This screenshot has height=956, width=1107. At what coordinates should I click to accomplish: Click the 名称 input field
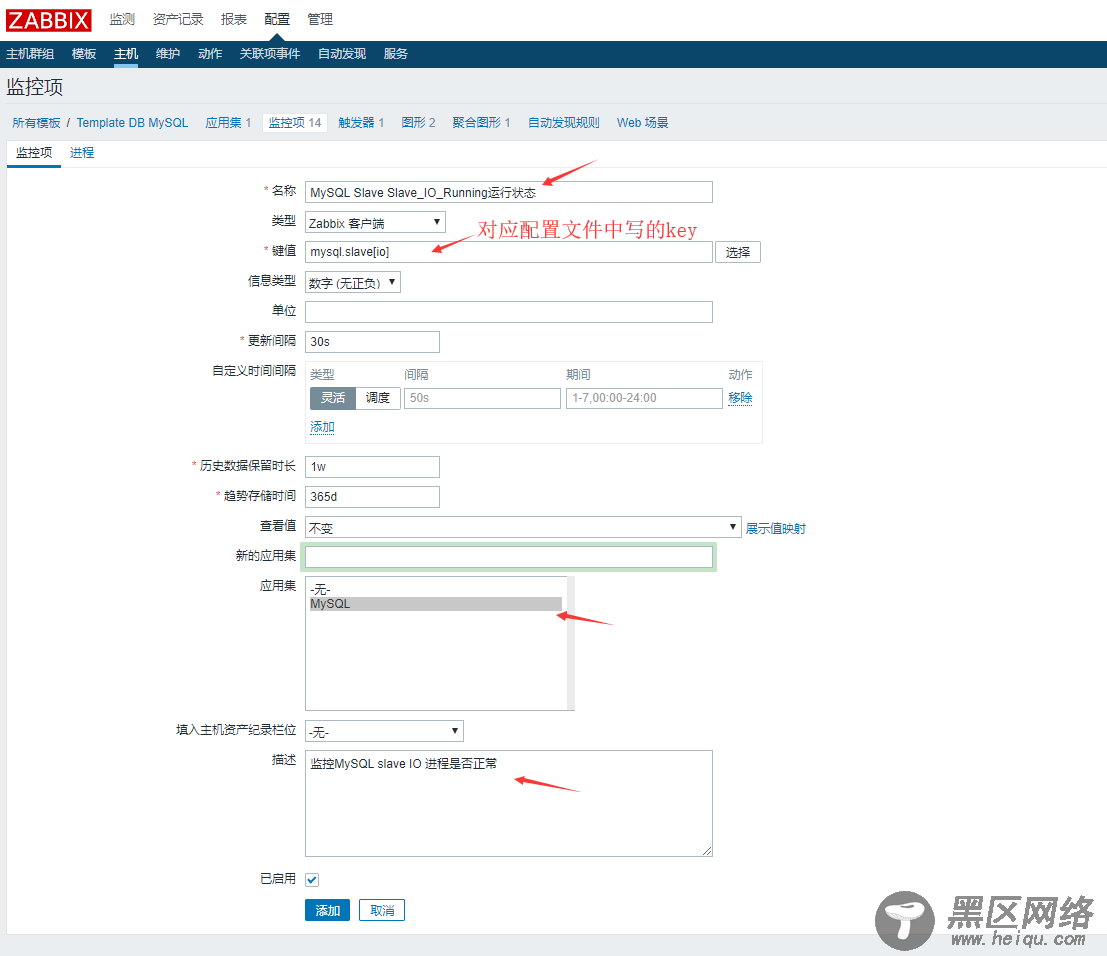[x=508, y=192]
